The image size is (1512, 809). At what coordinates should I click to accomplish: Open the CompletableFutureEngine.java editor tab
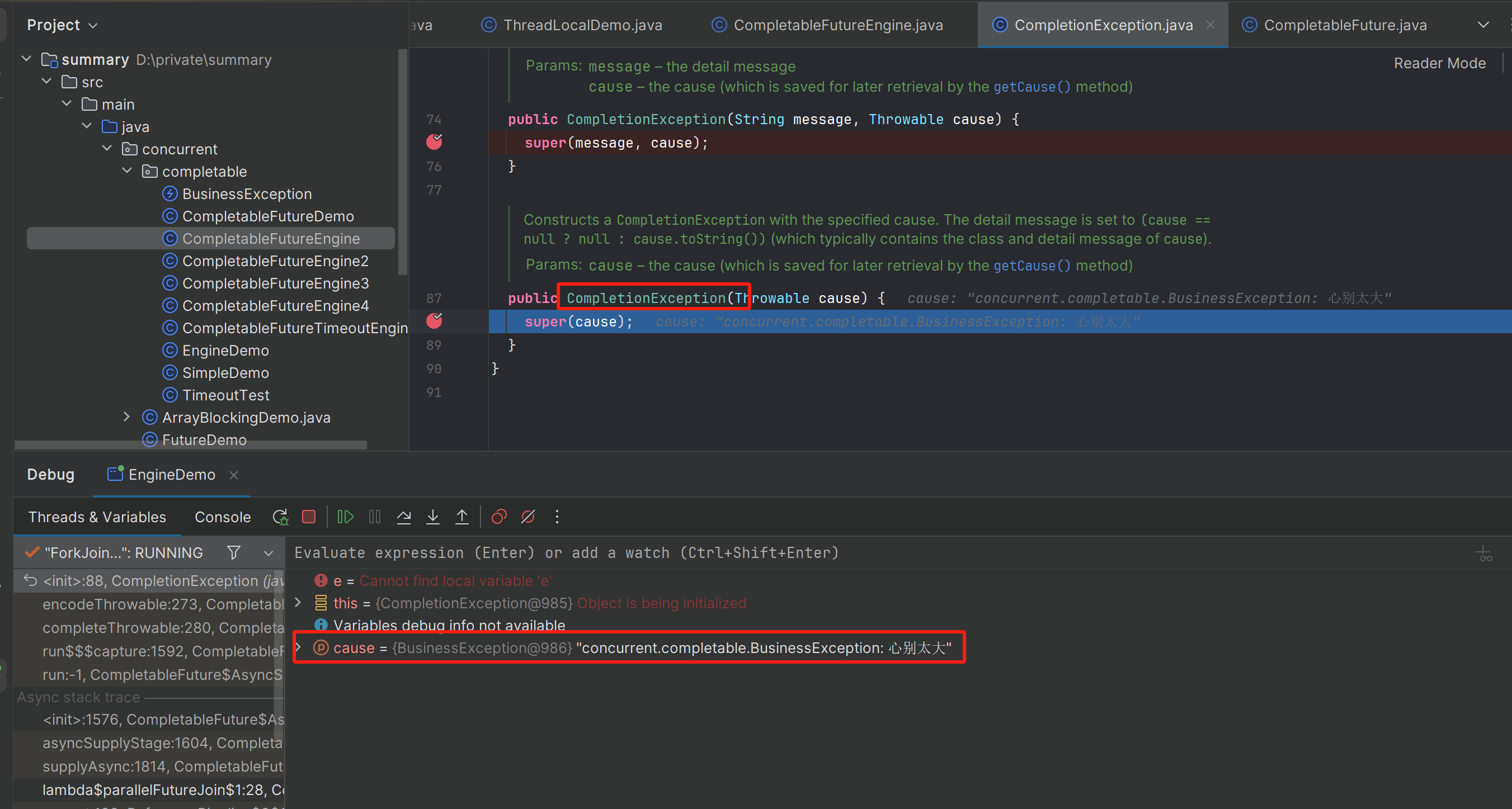837,25
